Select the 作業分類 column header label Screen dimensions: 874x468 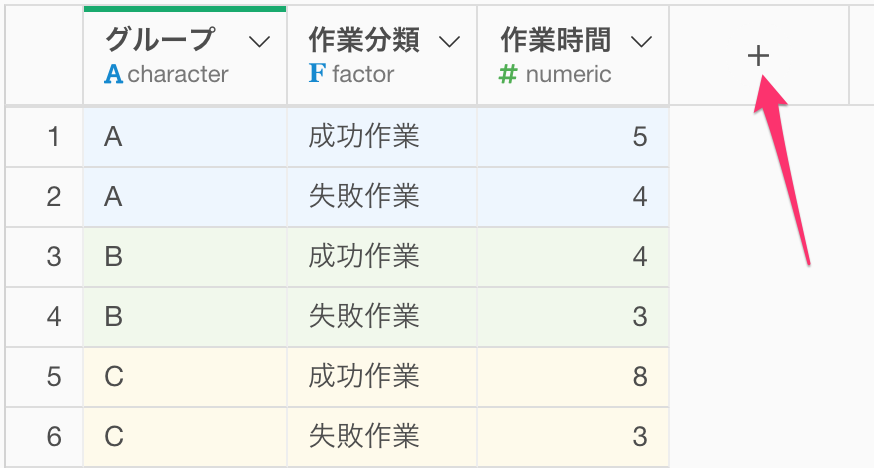364,40
